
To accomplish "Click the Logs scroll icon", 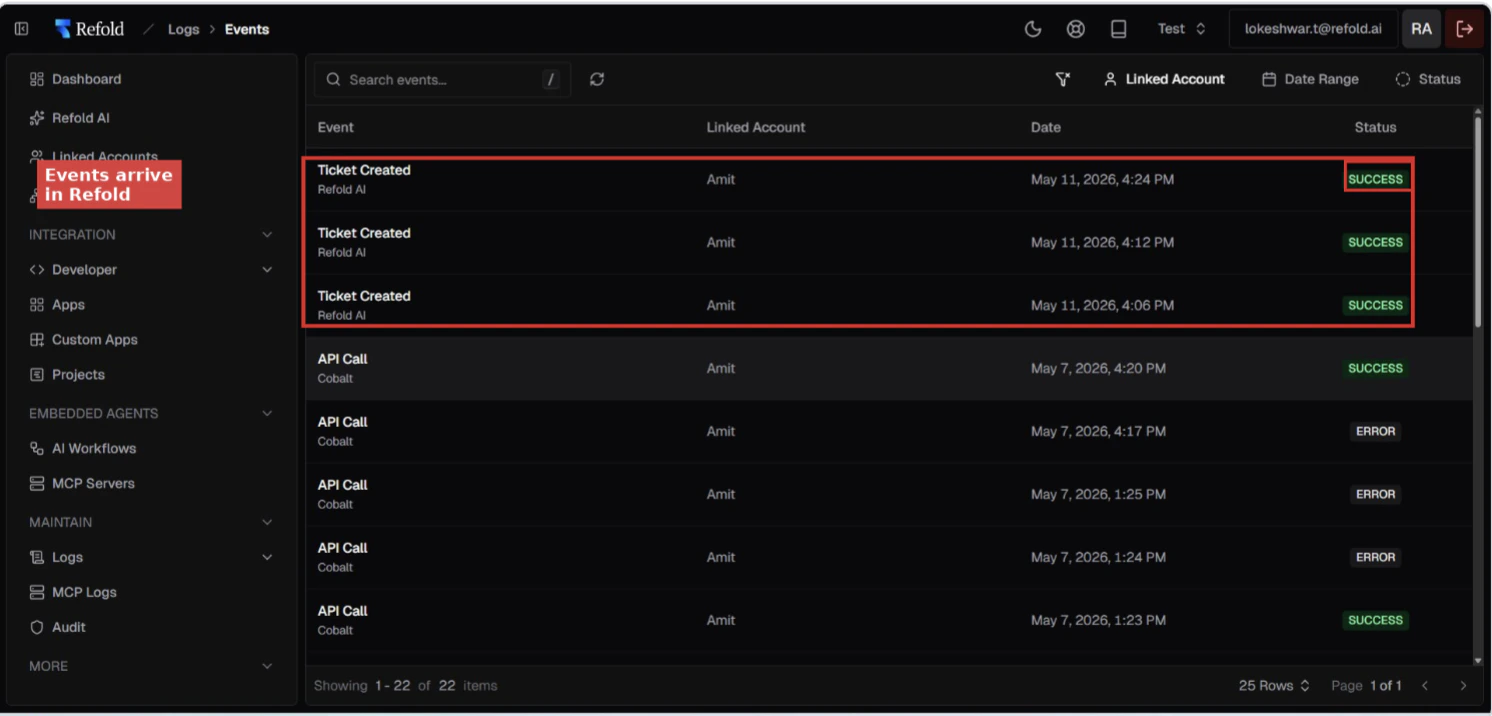I will coord(37,557).
